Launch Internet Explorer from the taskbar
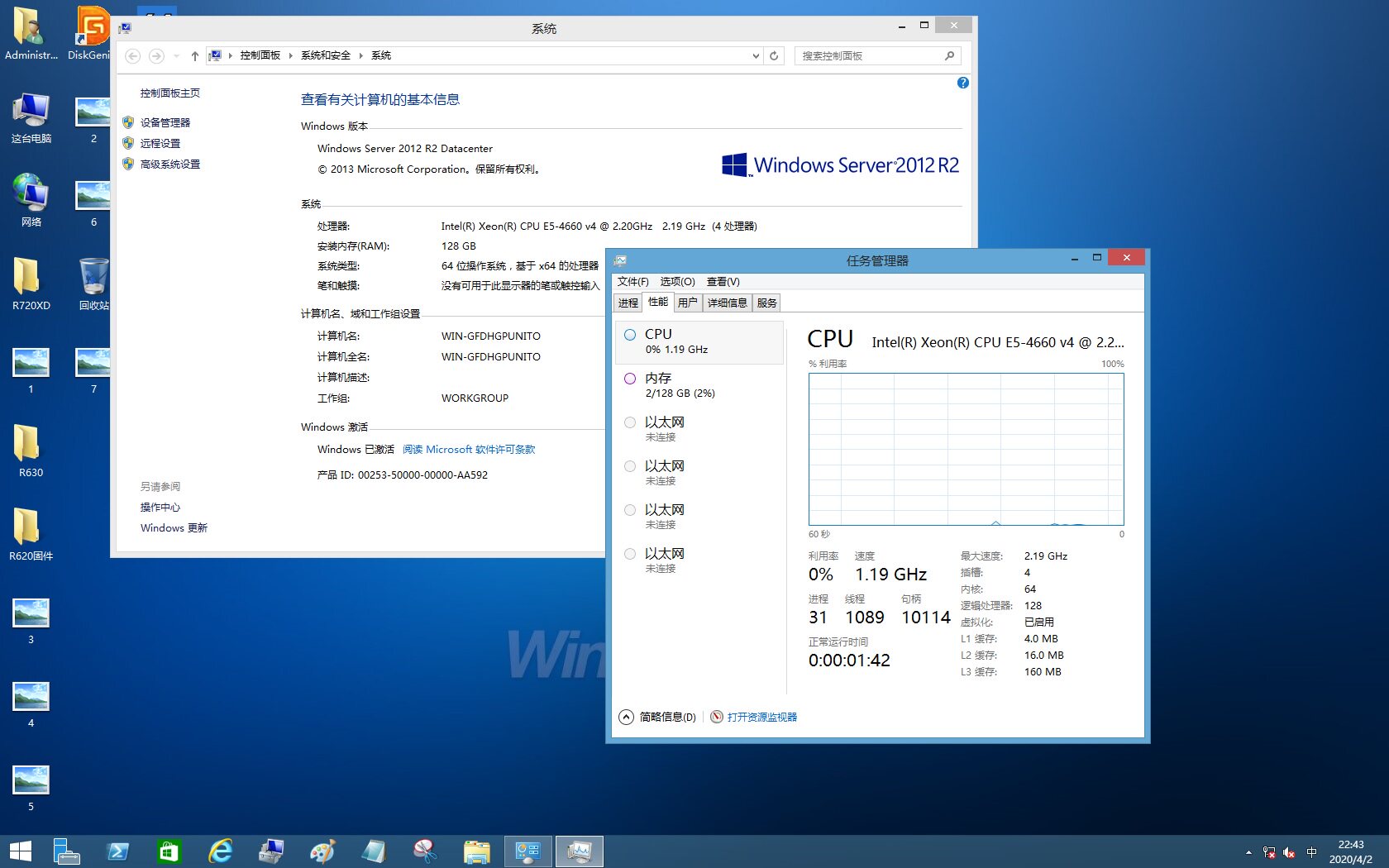Image resolution: width=1389 pixels, height=868 pixels. 220,851
